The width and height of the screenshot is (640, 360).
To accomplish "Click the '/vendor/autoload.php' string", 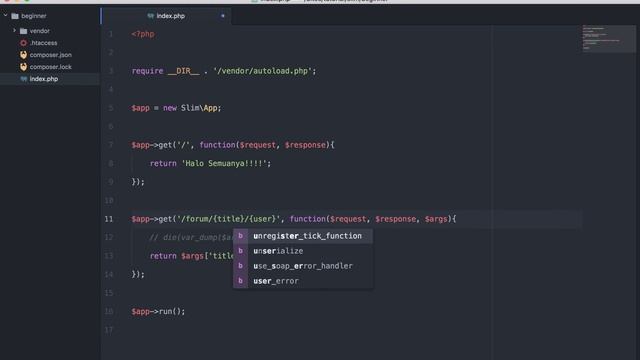I will pyautogui.click(x=262, y=71).
